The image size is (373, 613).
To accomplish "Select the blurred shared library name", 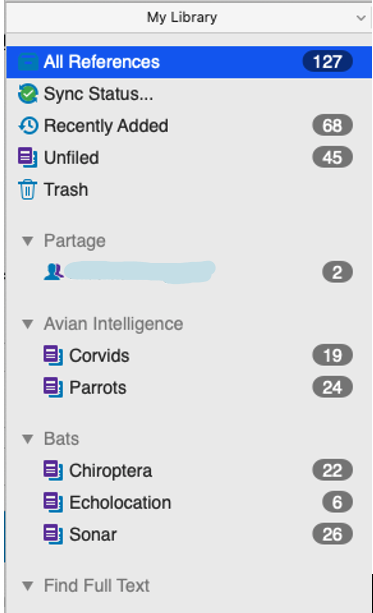I will coord(140,272).
